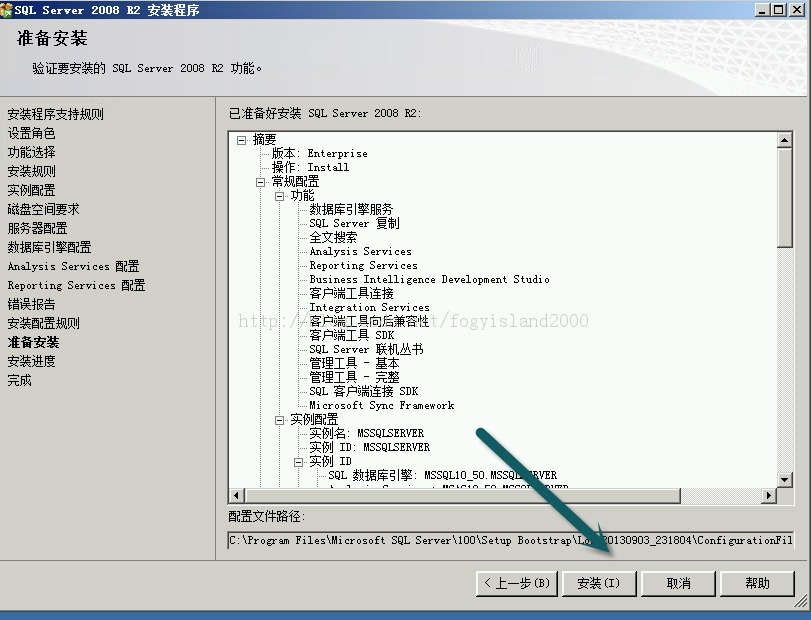Select 版本: Enterprise tree row
The width and height of the screenshot is (811, 620).
tap(320, 154)
